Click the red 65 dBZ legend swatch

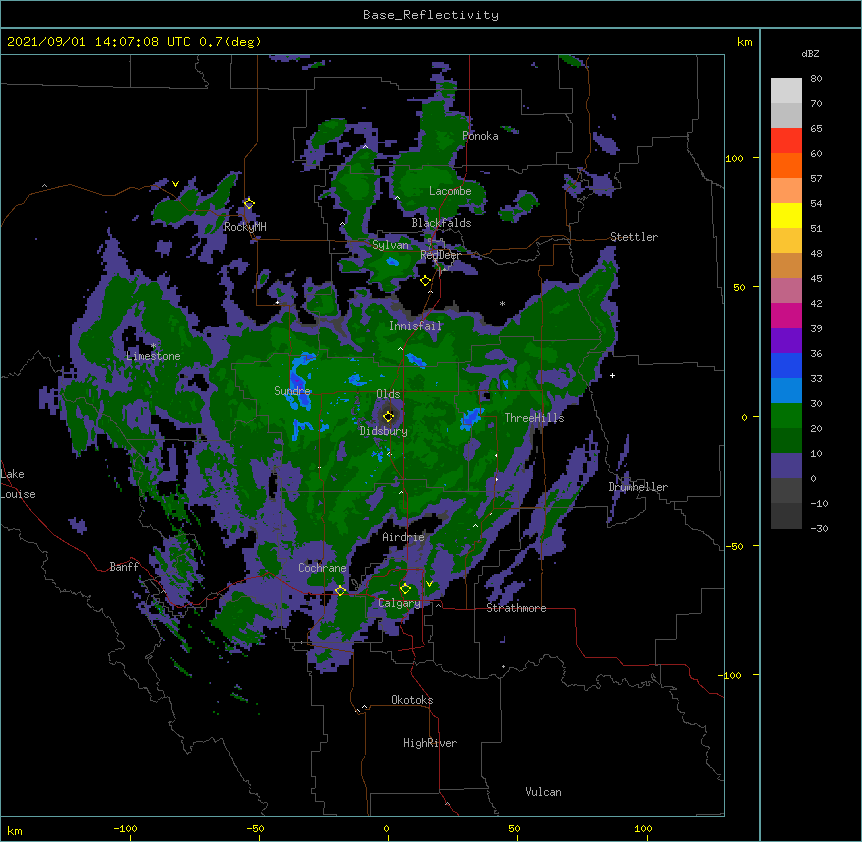(786, 141)
